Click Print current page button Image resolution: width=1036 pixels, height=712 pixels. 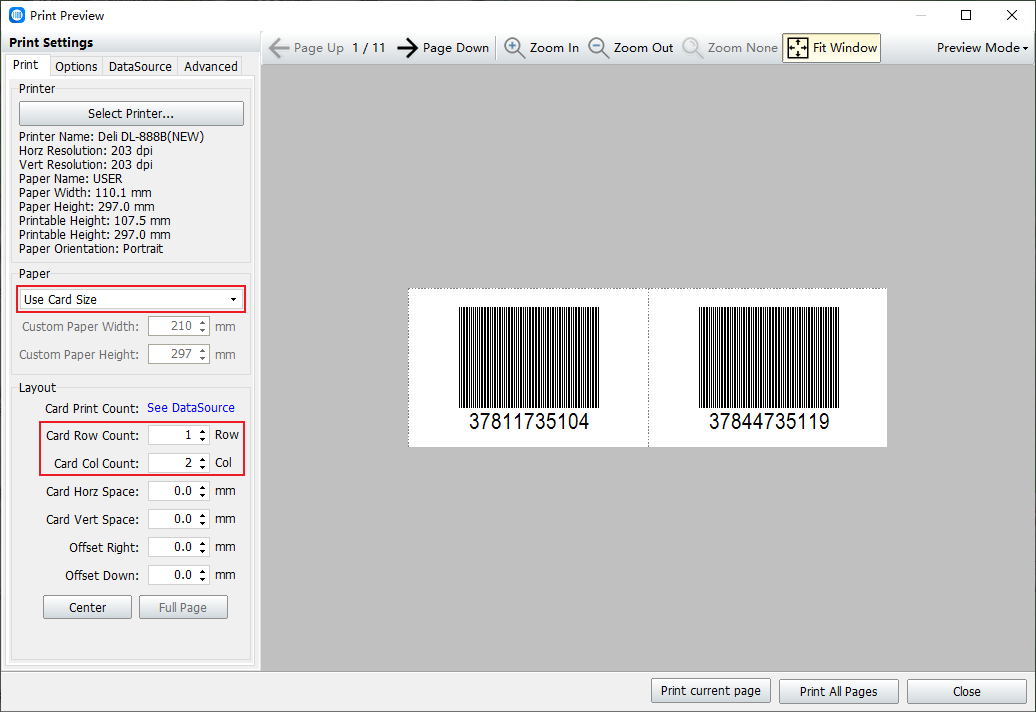[711, 691]
